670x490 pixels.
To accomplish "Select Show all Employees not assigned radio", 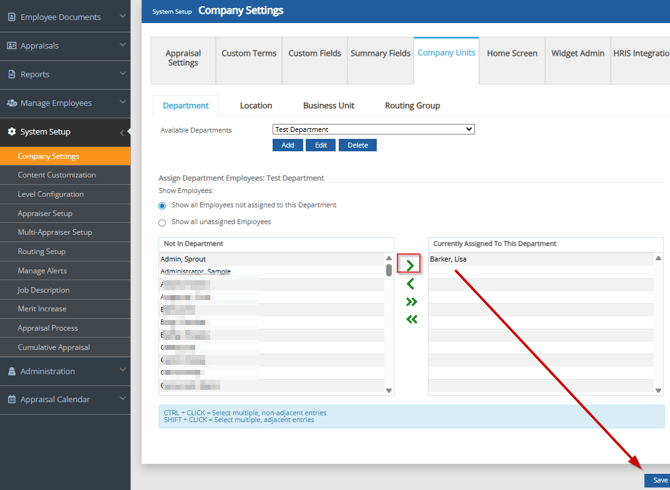I will [x=162, y=206].
